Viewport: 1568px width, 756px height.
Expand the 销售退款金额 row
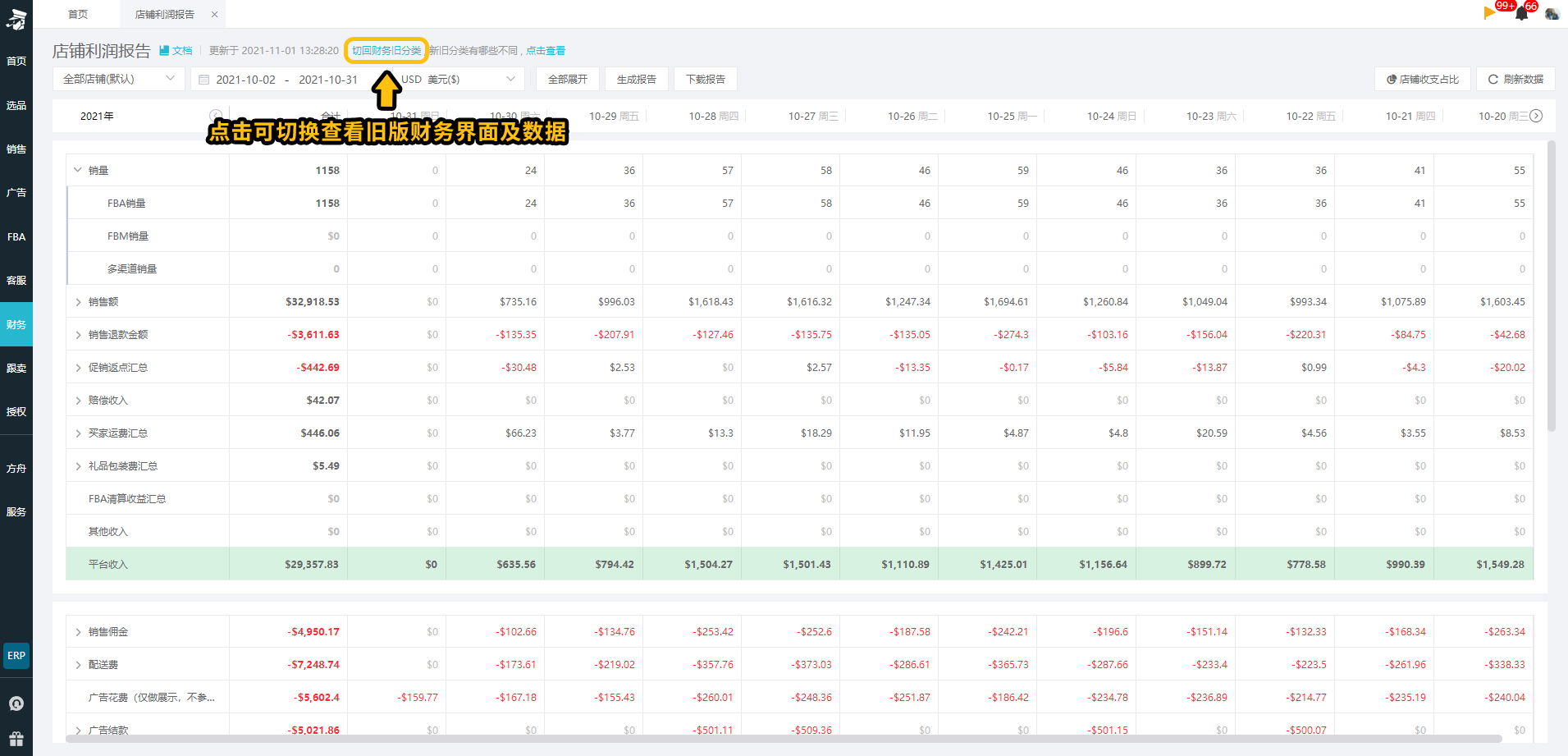pos(78,335)
